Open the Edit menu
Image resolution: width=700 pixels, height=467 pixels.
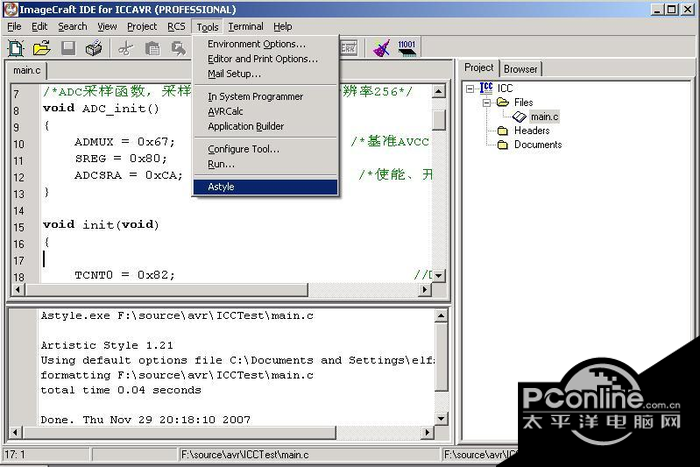(39, 27)
